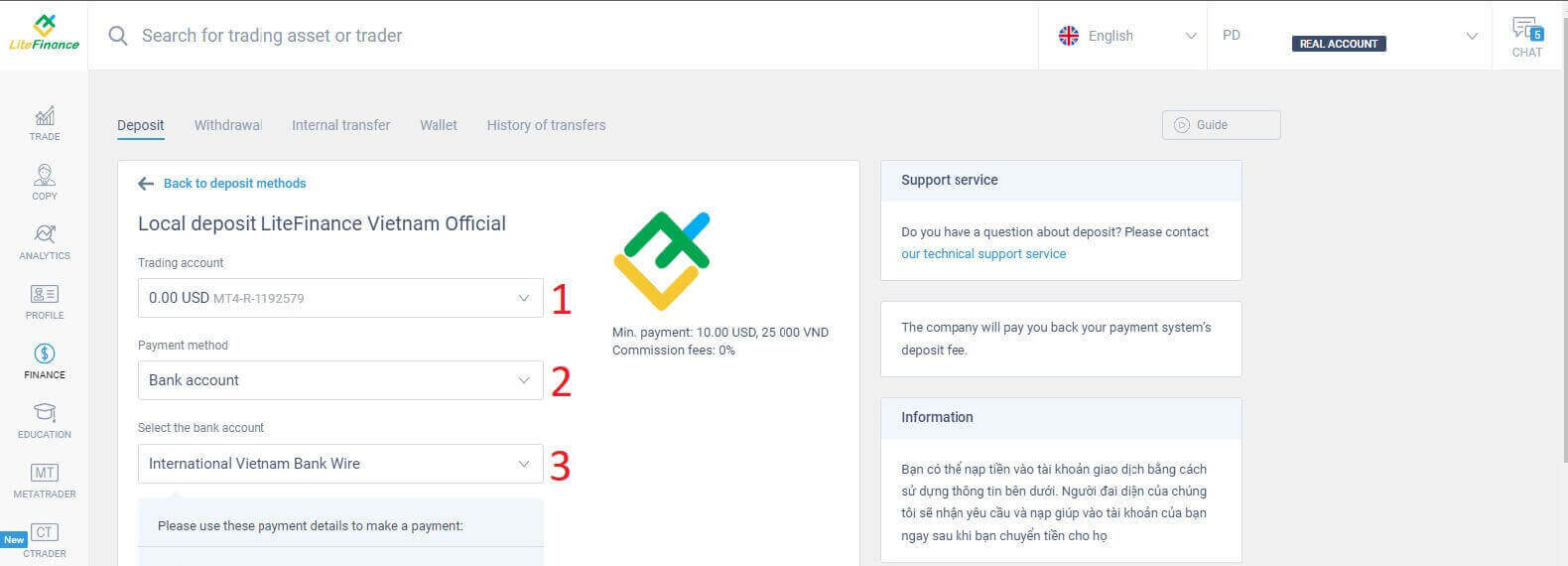Expand the Real Account profile dropdown
Screen dimensions: 1568x566
click(x=1349, y=37)
